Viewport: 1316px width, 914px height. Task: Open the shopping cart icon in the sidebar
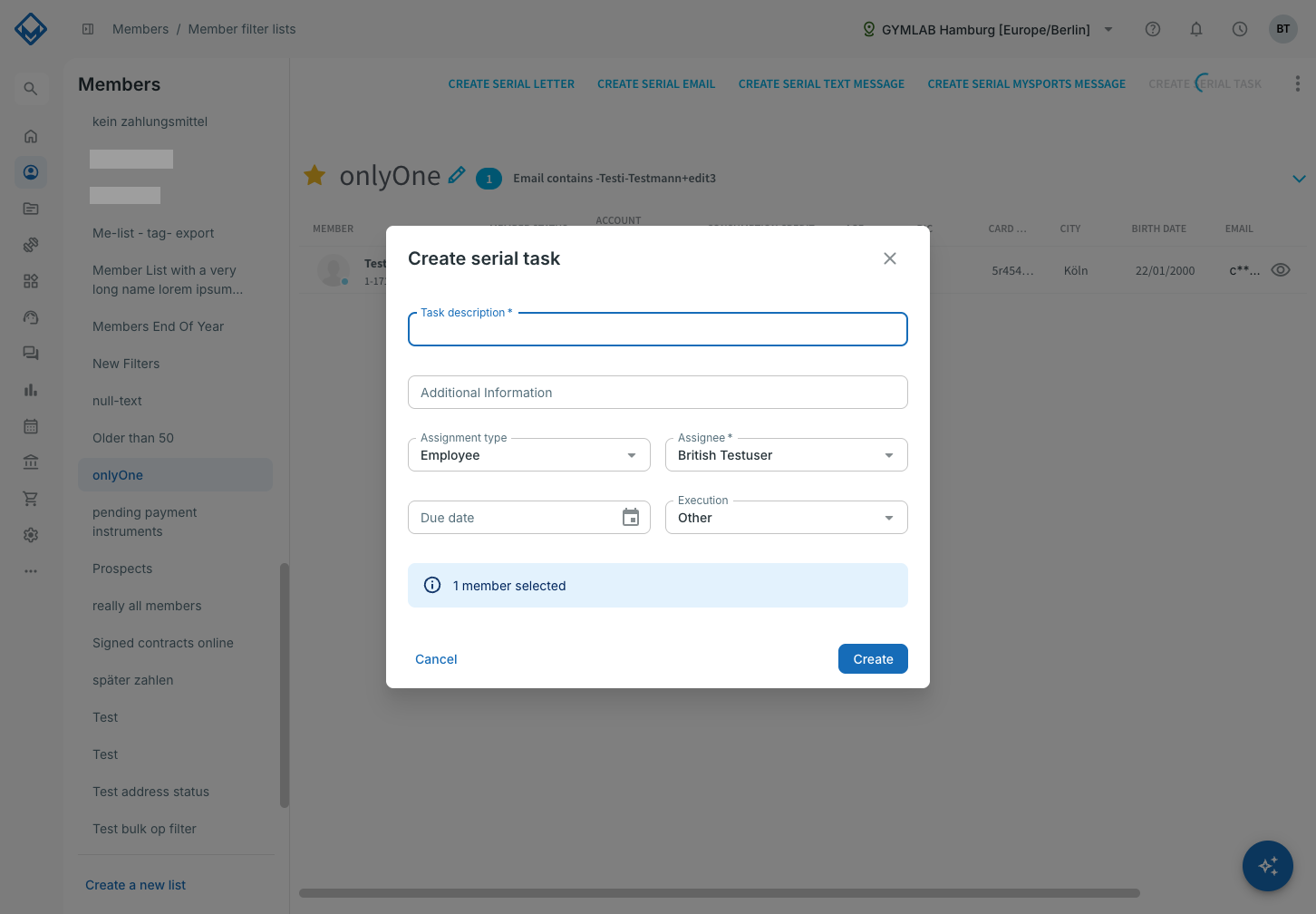point(31,499)
